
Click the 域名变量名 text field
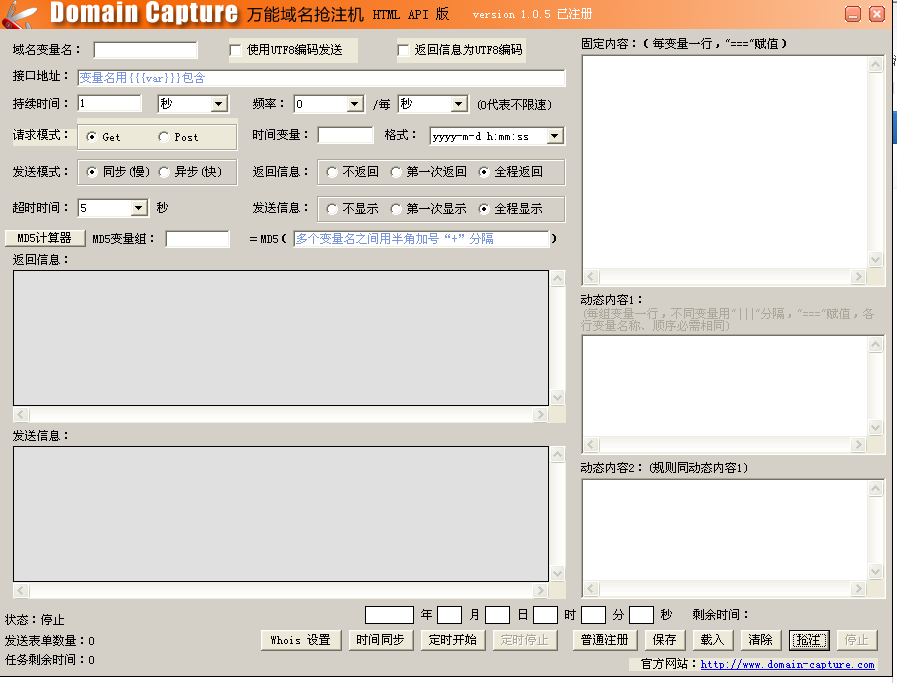point(146,50)
